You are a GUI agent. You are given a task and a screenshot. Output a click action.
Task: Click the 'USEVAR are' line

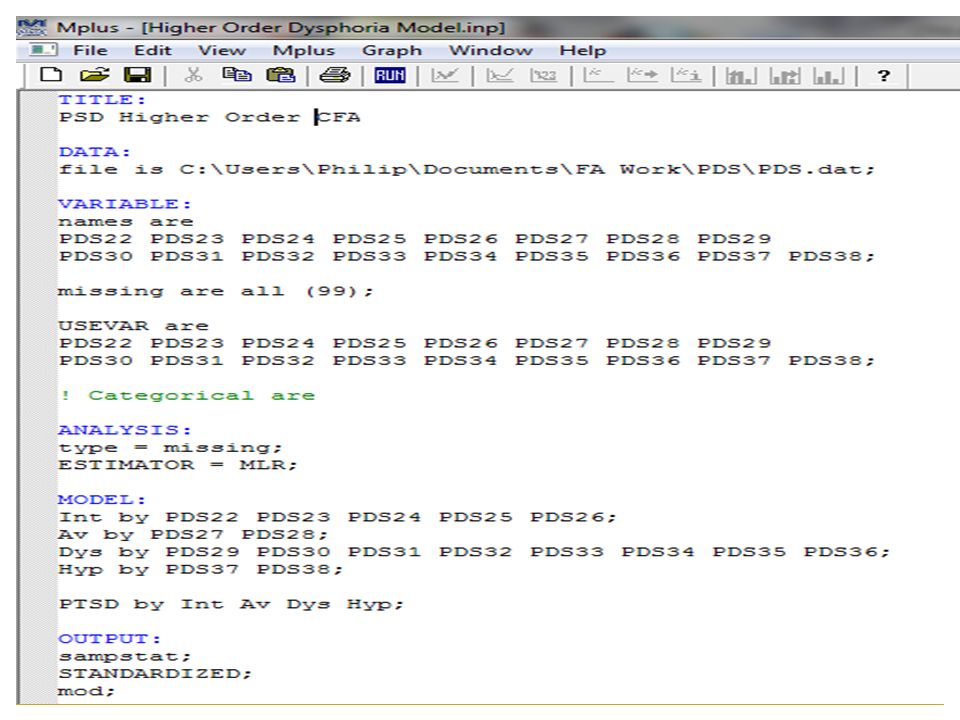[x=133, y=326]
